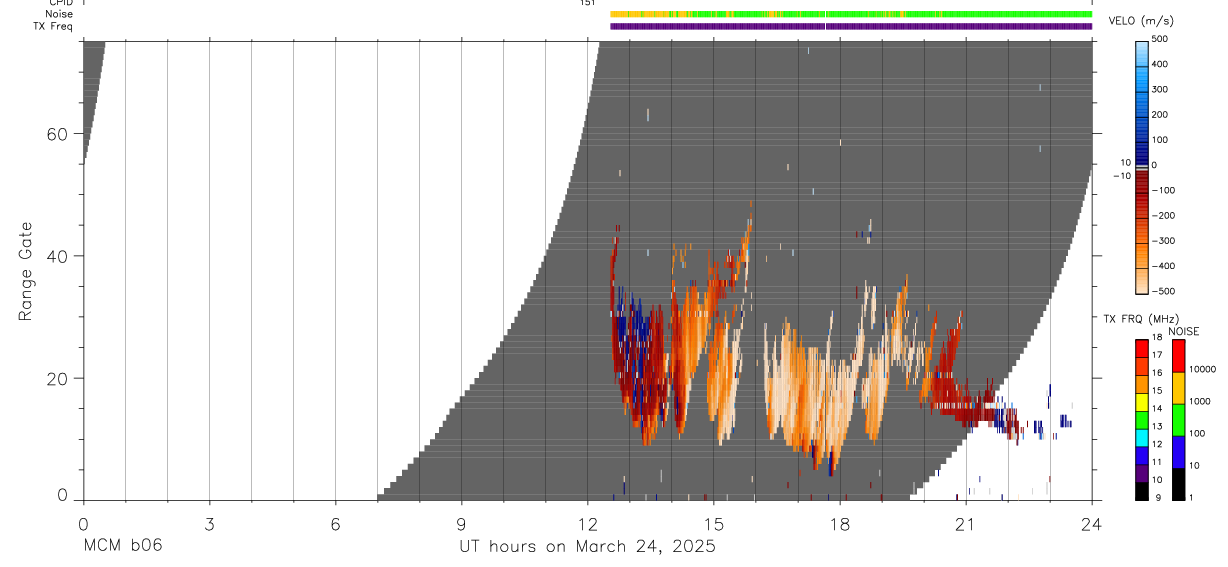Pick the purple 10–11 MHz frequency swatch
Image resolution: width=1228 pixels, height=567 pixels.
click(1143, 472)
